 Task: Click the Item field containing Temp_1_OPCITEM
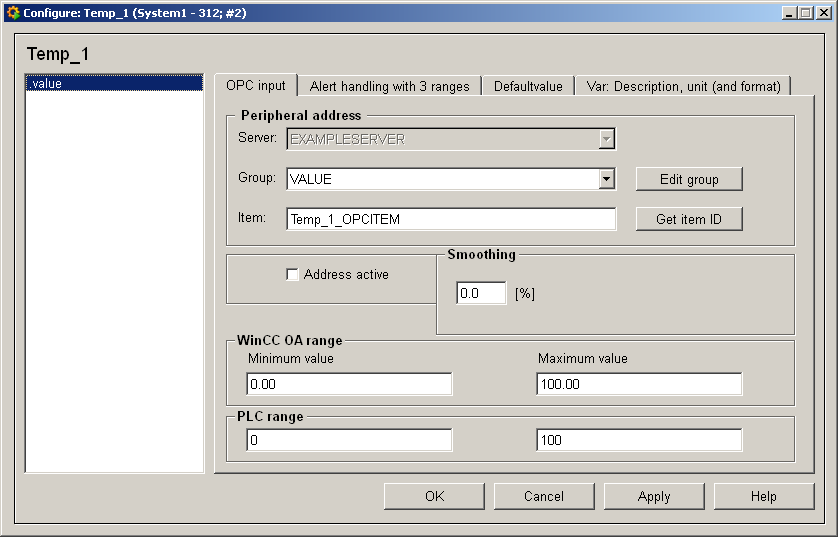pos(450,219)
